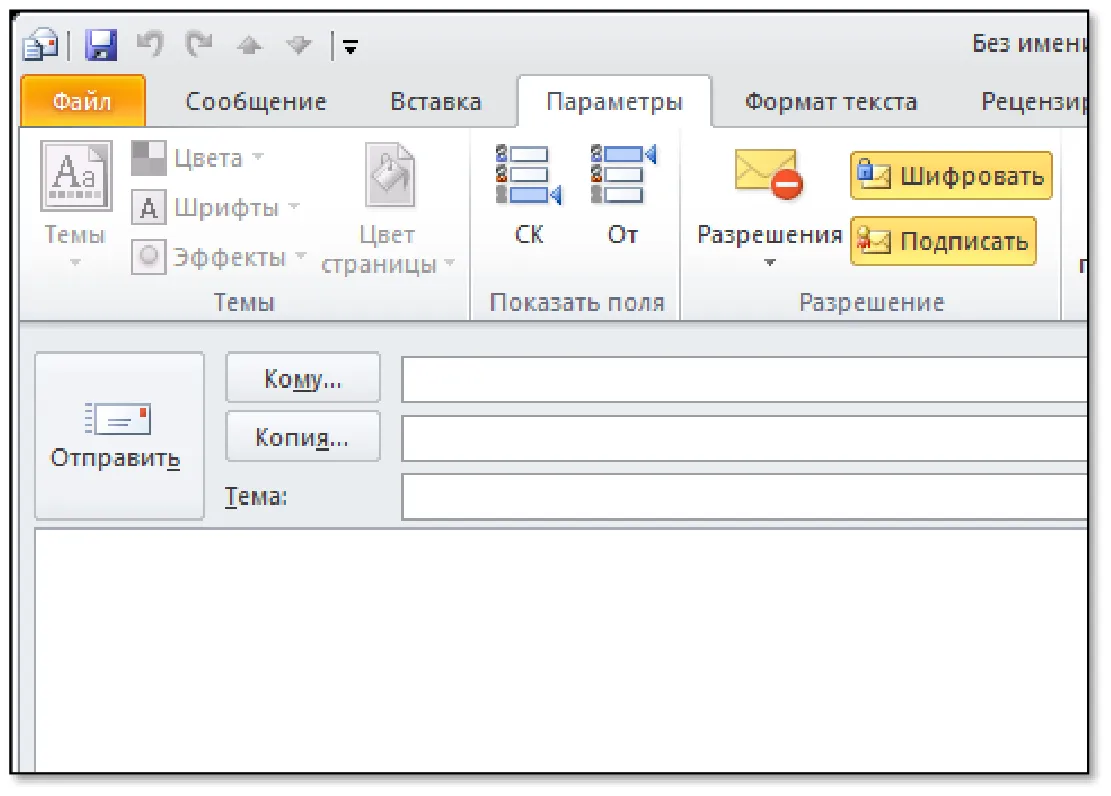Image resolution: width=1111 pixels, height=796 pixels.
Task: Click the Previous Item up arrow
Action: click(249, 46)
